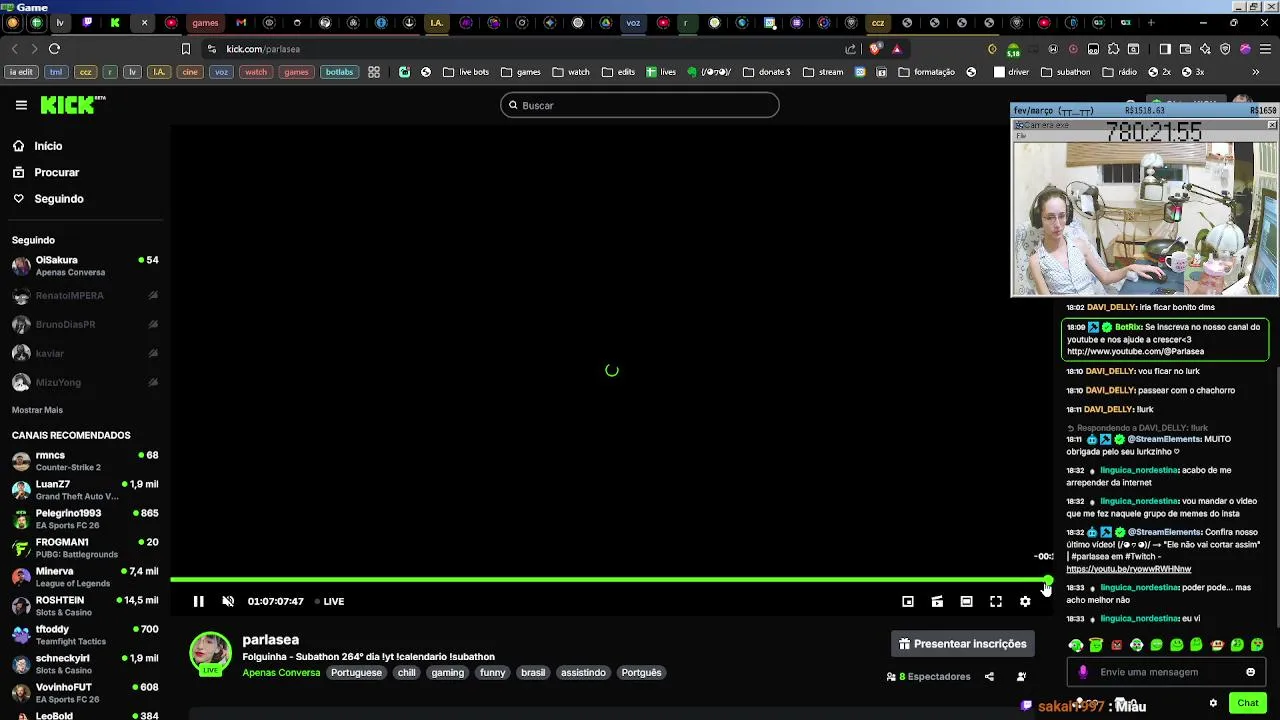Click the seek handle at progress bar end
1280x720 pixels.
[x=1047, y=580]
